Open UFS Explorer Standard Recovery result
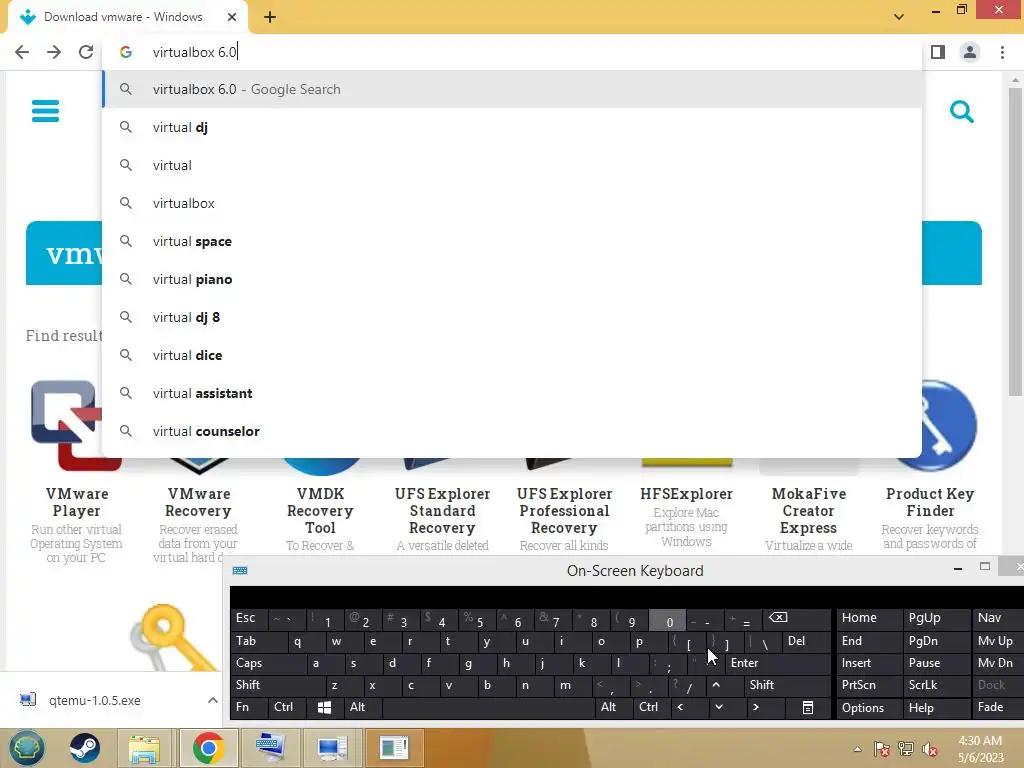The image size is (1024, 768). coord(442,511)
